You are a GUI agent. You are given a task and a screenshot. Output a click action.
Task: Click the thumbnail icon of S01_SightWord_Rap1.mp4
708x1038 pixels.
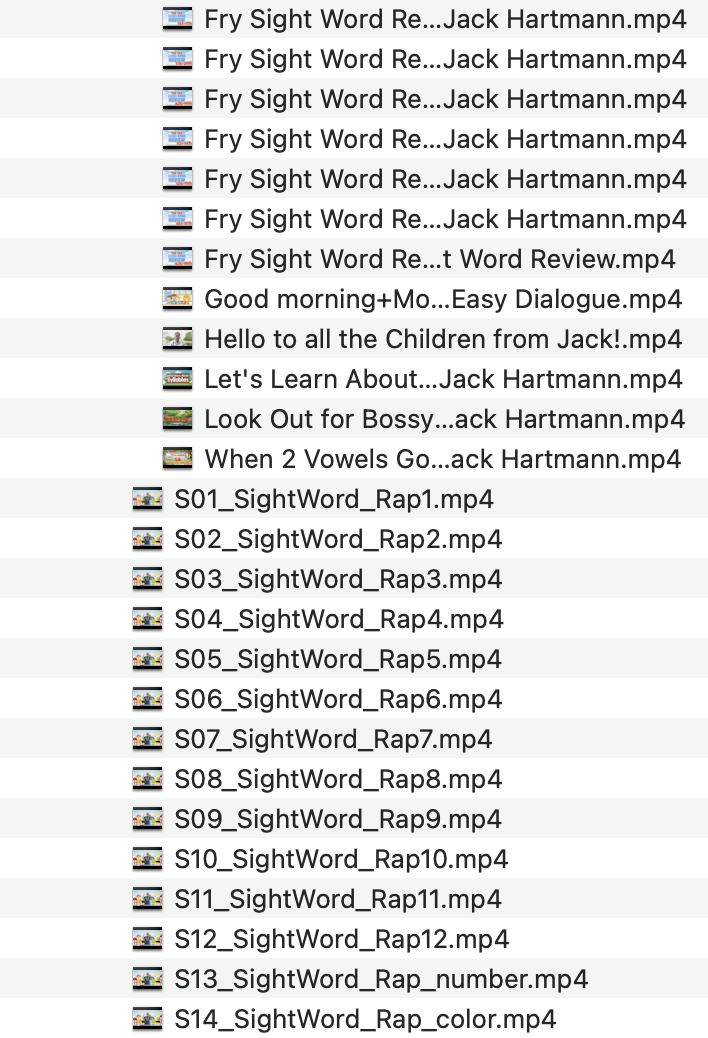tap(148, 499)
